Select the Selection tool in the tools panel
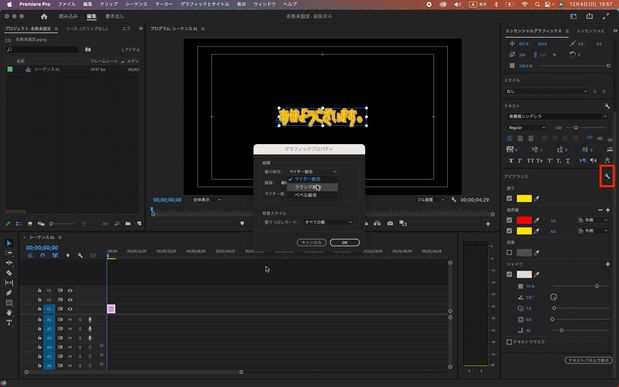This screenshot has height=387, width=619. tap(9, 243)
